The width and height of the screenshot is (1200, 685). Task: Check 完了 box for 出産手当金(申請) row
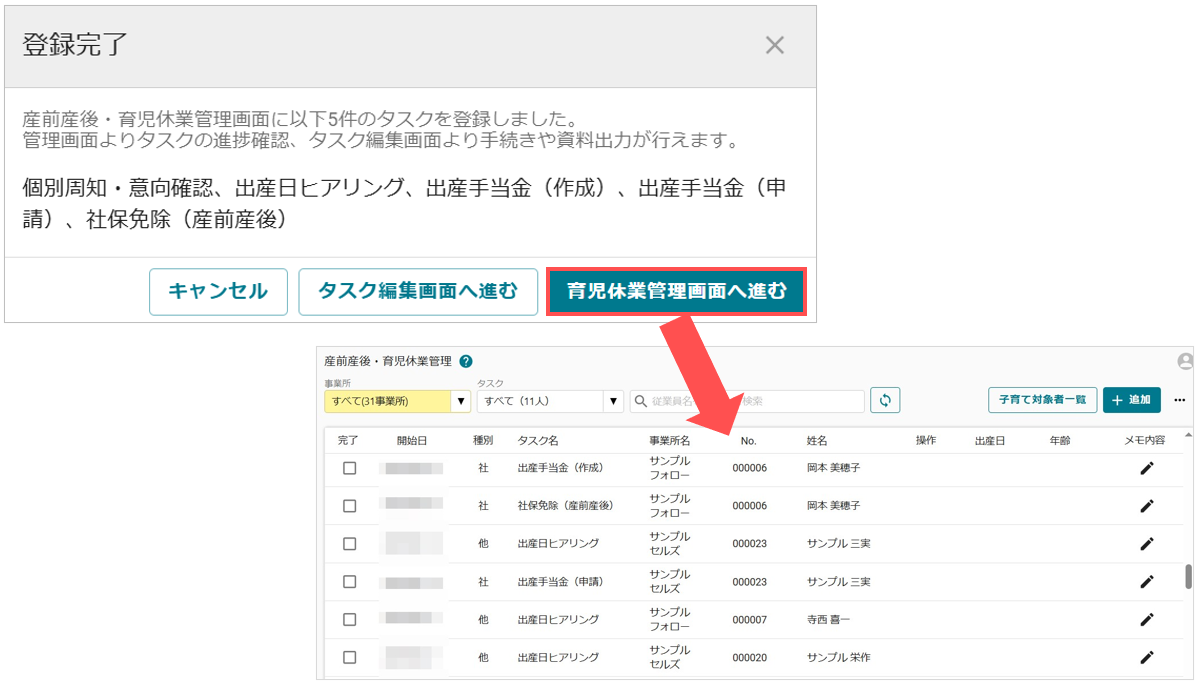(x=349, y=582)
